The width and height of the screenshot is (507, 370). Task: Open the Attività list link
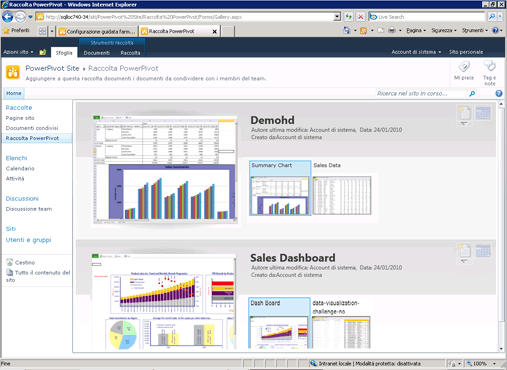(15, 179)
